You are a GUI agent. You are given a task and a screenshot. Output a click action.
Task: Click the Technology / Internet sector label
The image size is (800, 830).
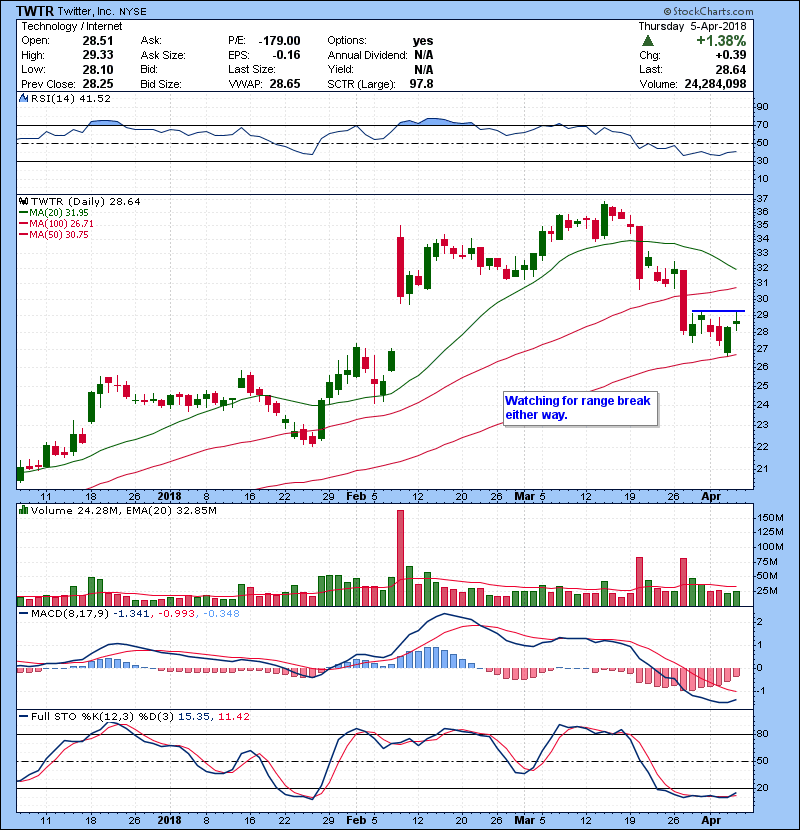(x=71, y=26)
